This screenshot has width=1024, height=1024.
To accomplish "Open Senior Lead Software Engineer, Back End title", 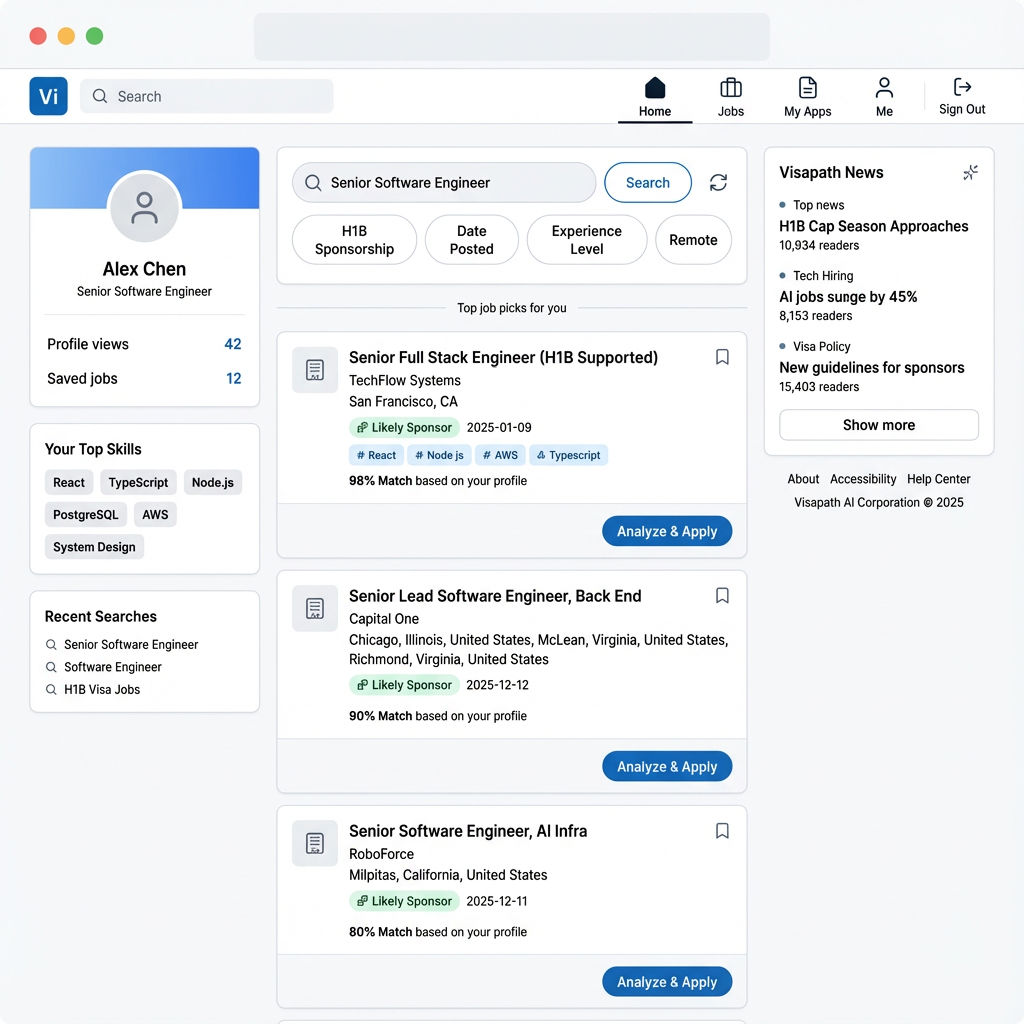I will 495,596.
